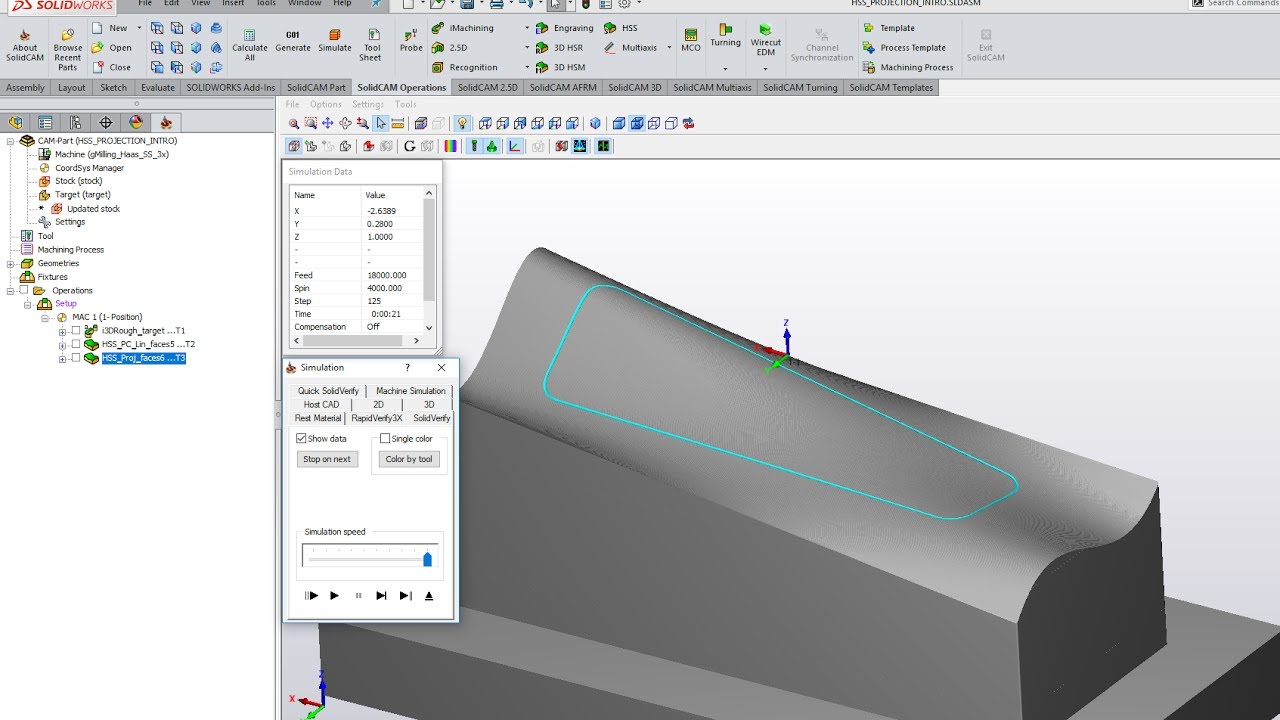Collapse the Setup node
The width and height of the screenshot is (1280, 720).
[x=28, y=303]
